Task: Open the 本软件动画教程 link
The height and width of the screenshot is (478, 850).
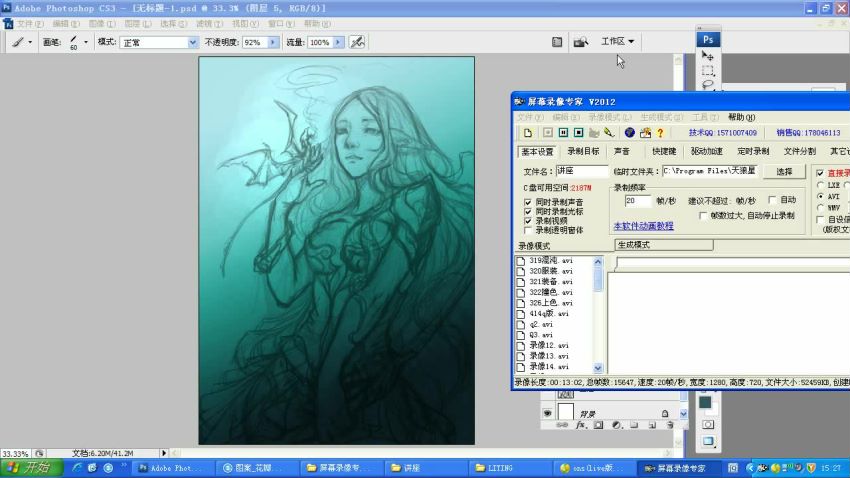Action: pos(643,226)
